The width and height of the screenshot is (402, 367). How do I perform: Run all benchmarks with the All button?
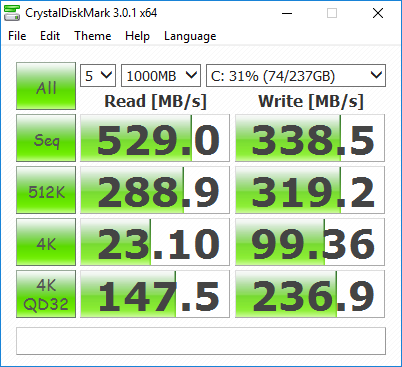(x=46, y=86)
